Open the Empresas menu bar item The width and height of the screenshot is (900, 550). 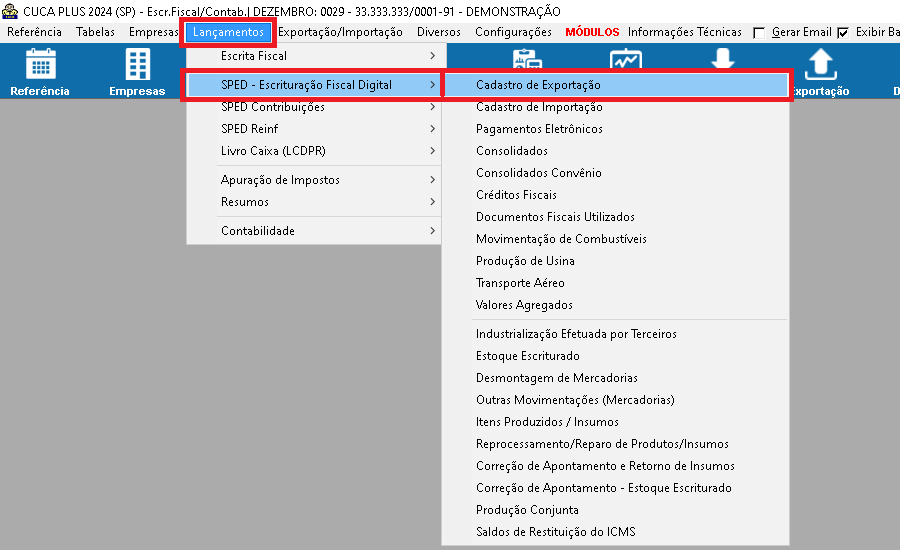[x=153, y=32]
